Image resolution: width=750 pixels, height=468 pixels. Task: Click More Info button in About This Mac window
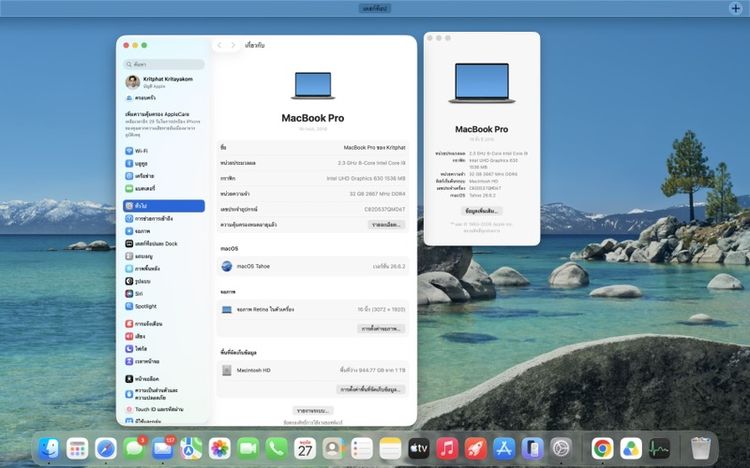[482, 211]
